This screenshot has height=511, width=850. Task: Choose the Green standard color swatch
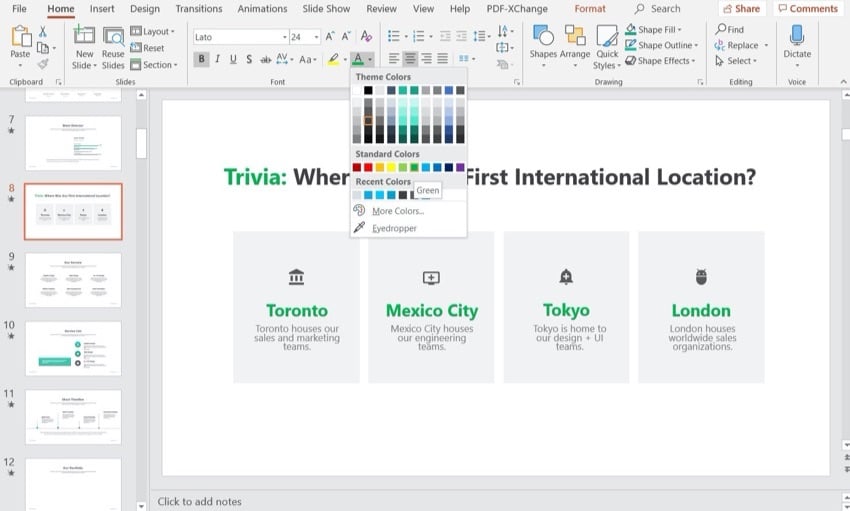pyautogui.click(x=414, y=168)
